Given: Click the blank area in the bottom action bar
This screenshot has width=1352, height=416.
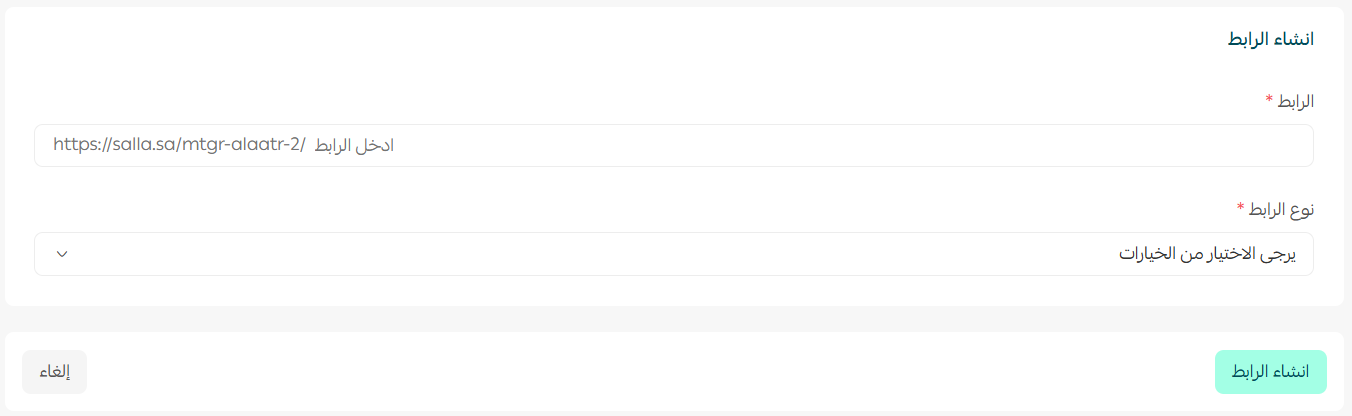Looking at the screenshot, I should coord(650,372).
